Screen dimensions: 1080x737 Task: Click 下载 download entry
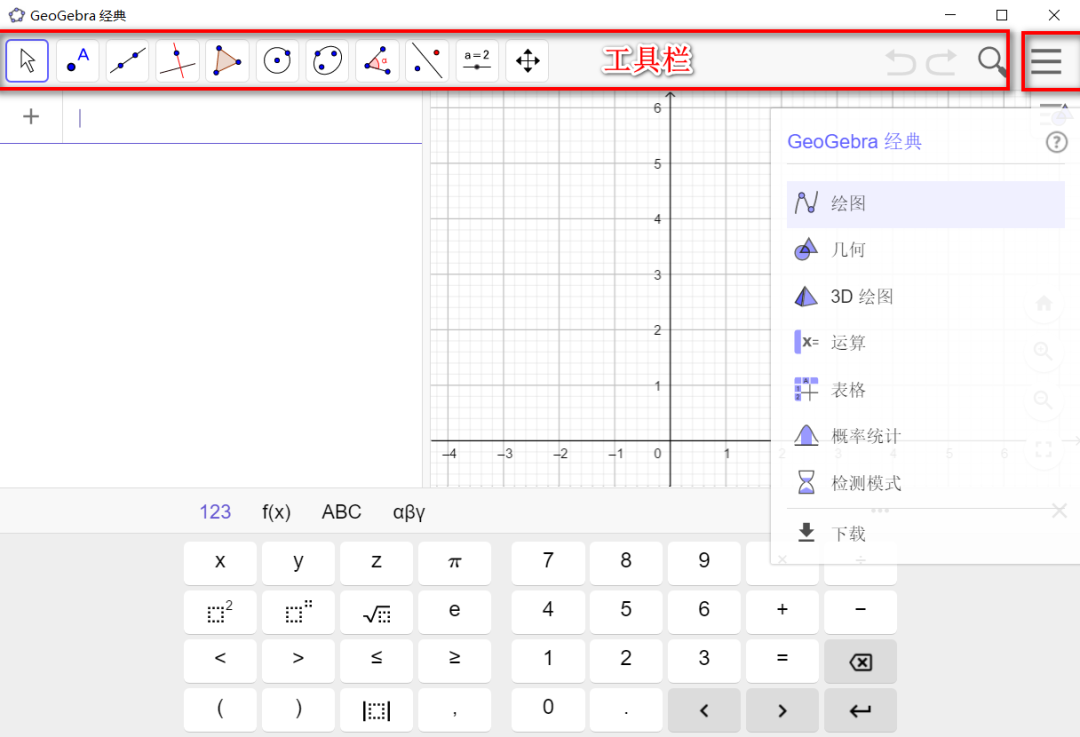(925, 533)
